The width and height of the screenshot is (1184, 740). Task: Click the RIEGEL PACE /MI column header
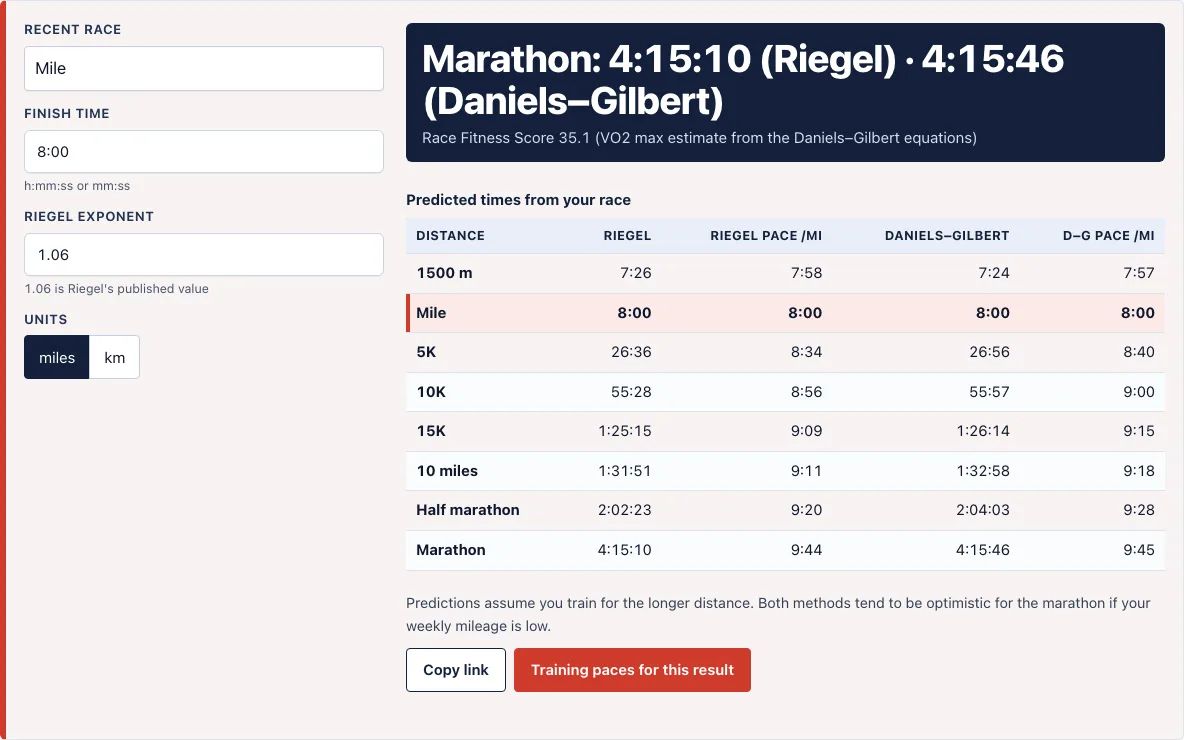[766, 236]
